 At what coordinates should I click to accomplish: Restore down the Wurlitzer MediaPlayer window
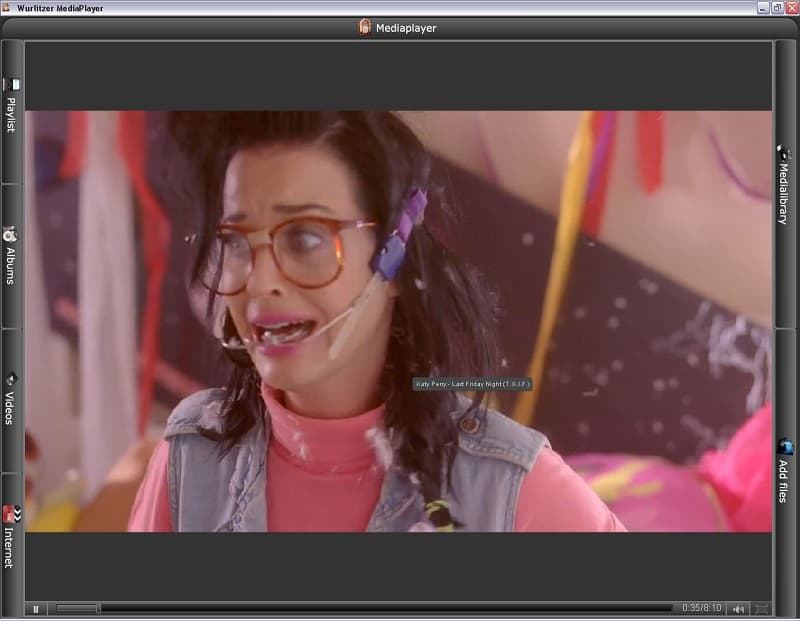tap(776, 7)
